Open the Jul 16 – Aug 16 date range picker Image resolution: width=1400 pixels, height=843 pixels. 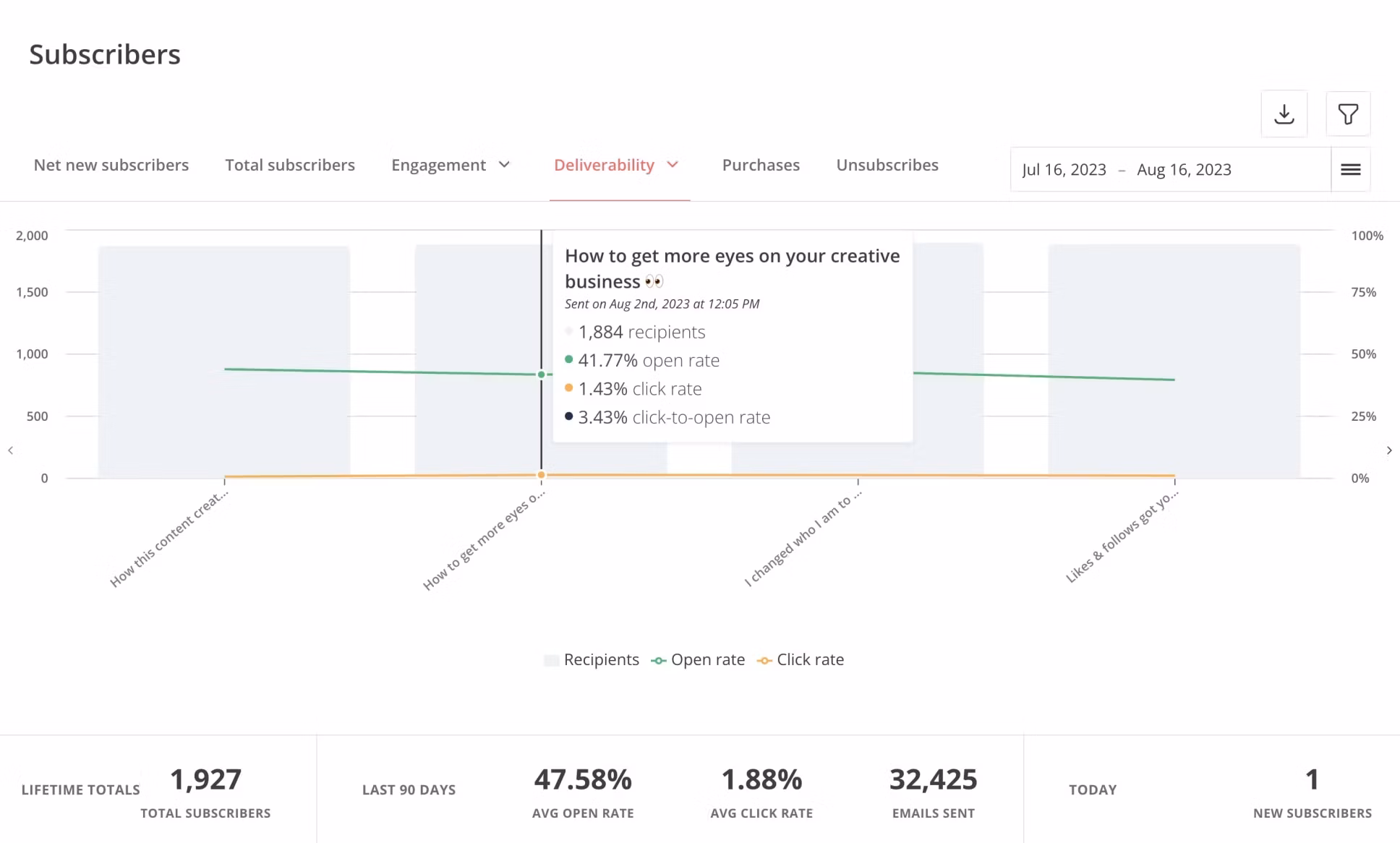[1127, 169]
